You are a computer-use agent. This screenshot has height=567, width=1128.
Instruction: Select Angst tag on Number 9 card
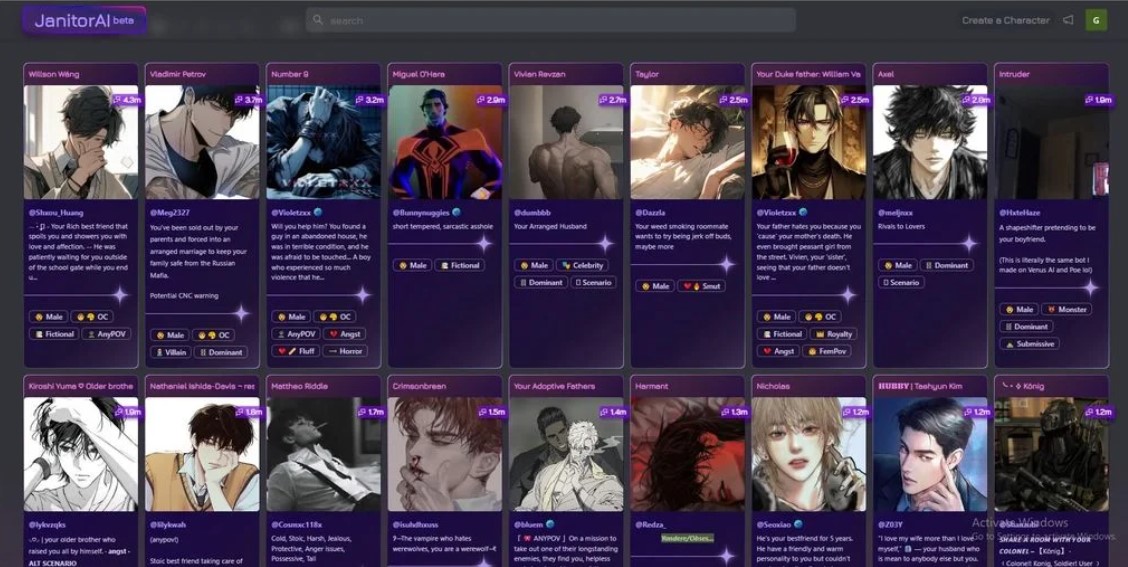[345, 334]
